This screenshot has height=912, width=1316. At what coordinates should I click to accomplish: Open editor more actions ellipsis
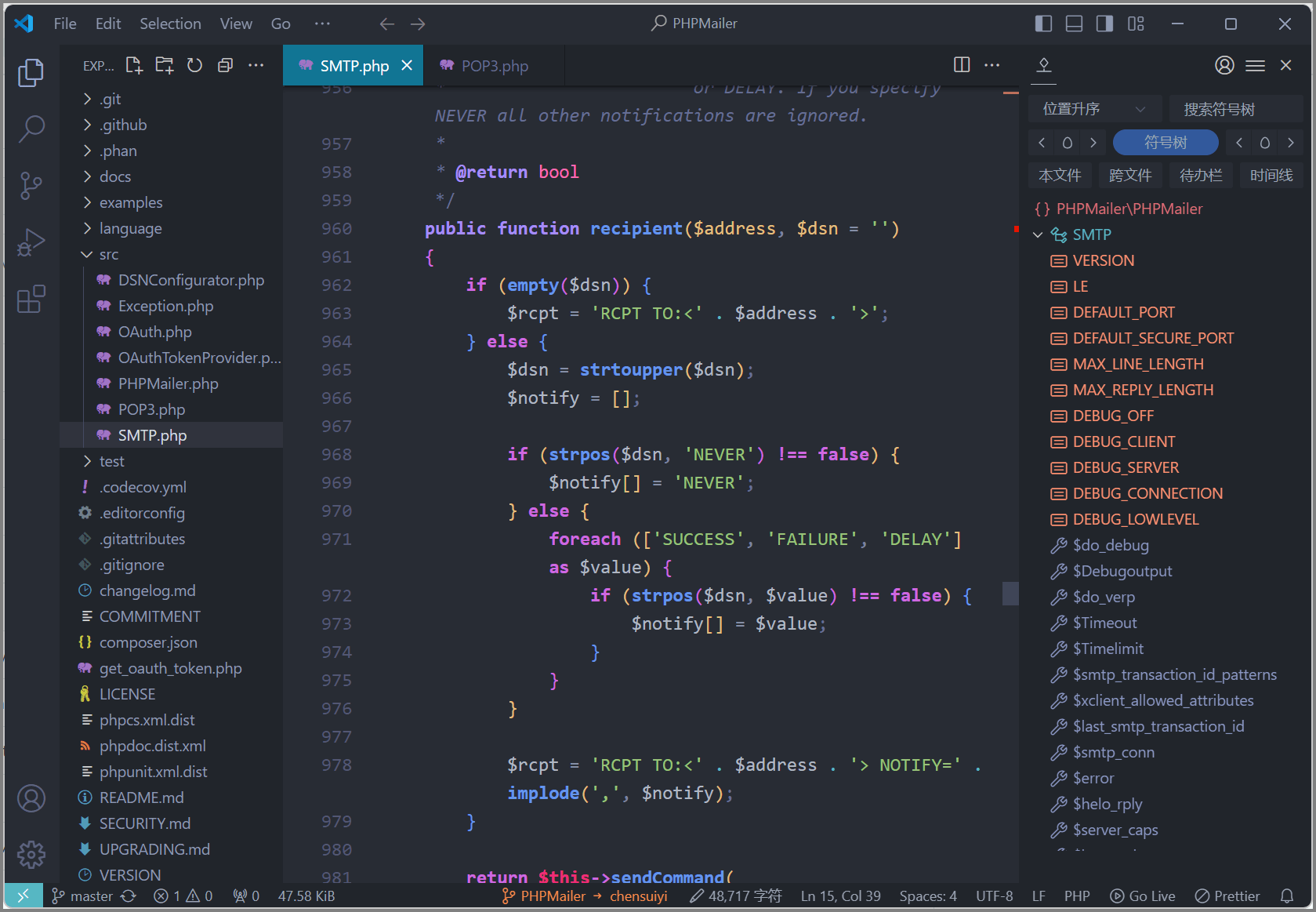(992, 65)
